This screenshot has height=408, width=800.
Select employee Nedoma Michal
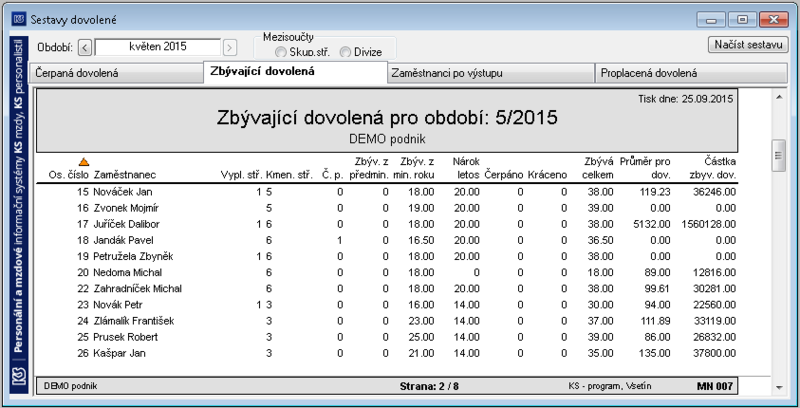[x=128, y=272]
